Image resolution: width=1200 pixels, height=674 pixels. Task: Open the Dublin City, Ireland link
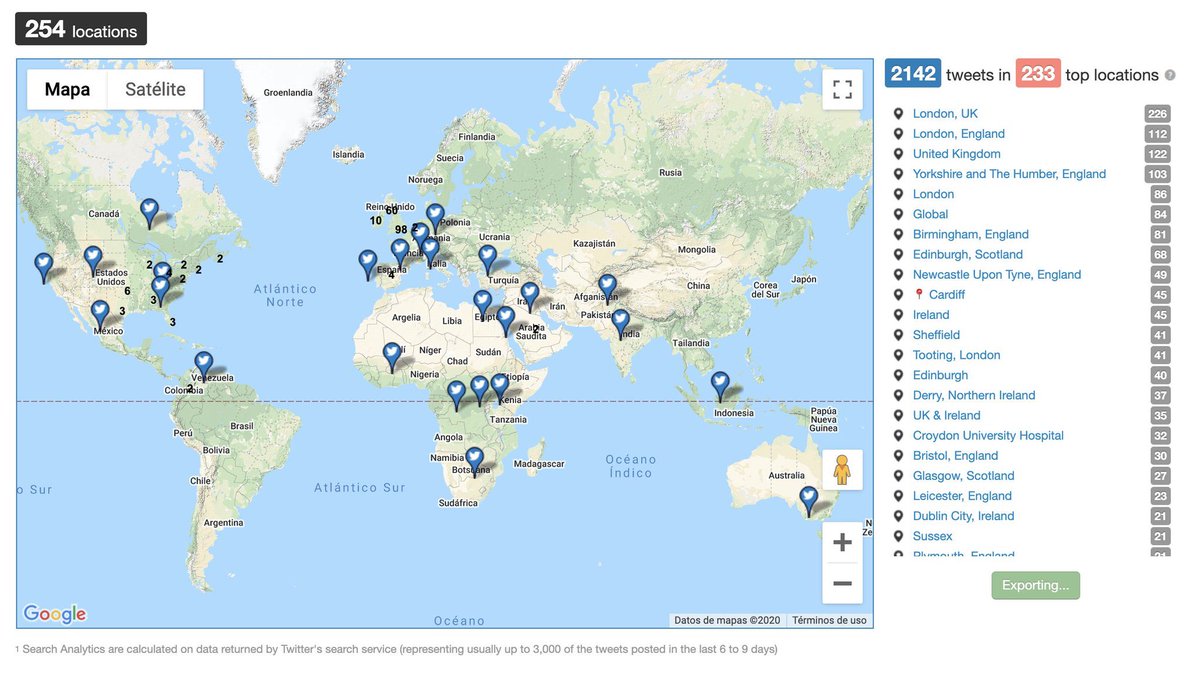(963, 516)
